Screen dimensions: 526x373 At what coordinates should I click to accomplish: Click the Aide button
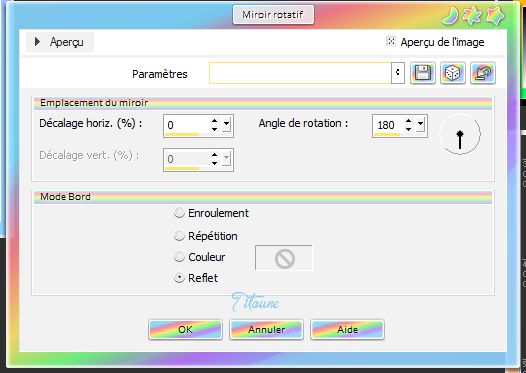(348, 329)
